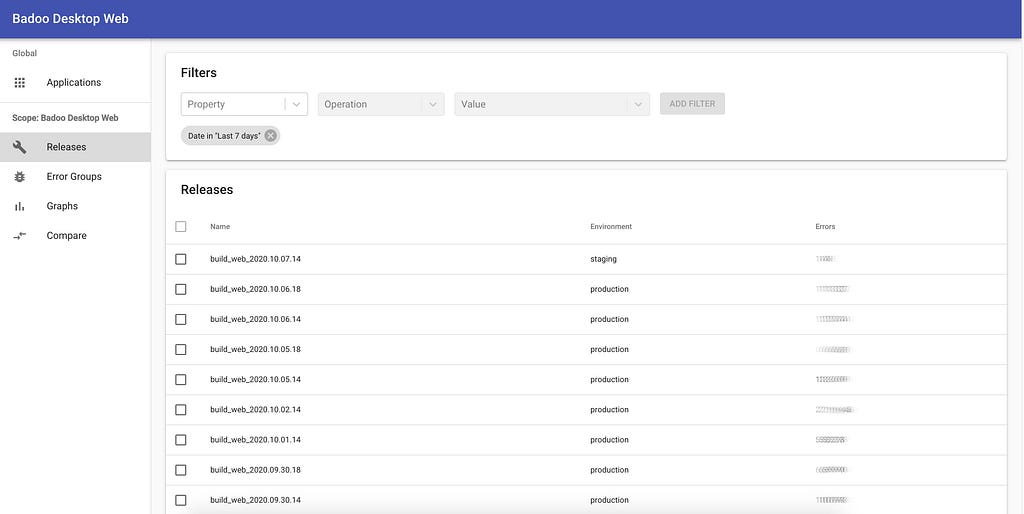This screenshot has width=1024, height=514.
Task: Open the Value dropdown
Action: [552, 104]
